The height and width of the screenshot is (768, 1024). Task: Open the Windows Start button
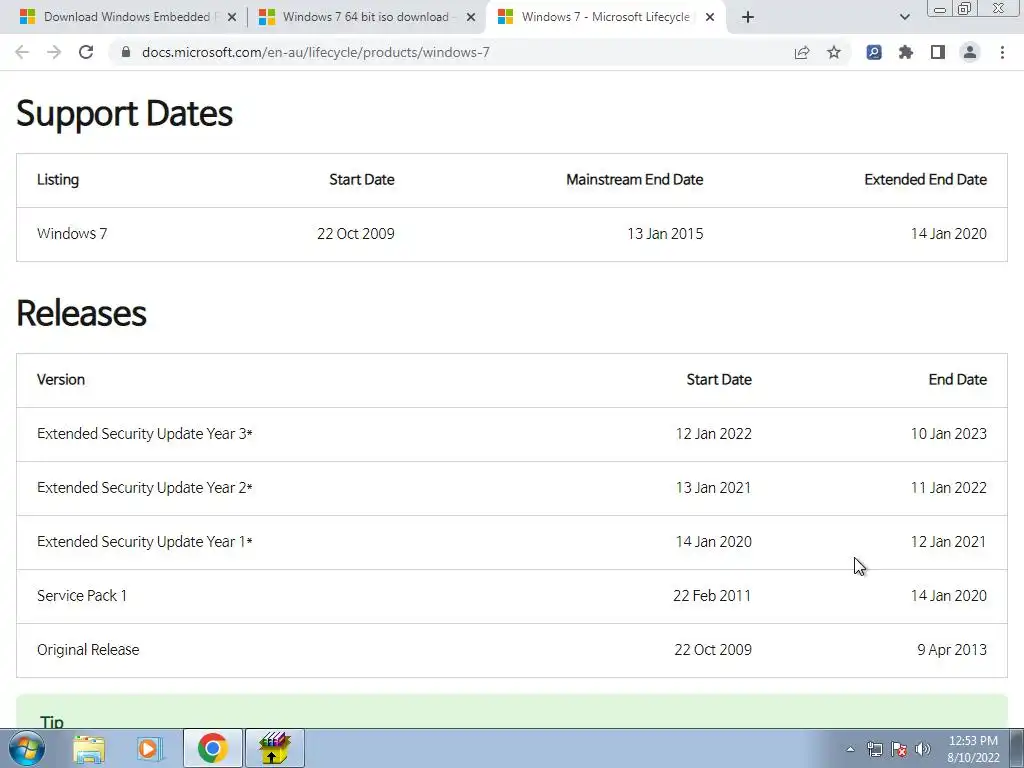(x=27, y=748)
